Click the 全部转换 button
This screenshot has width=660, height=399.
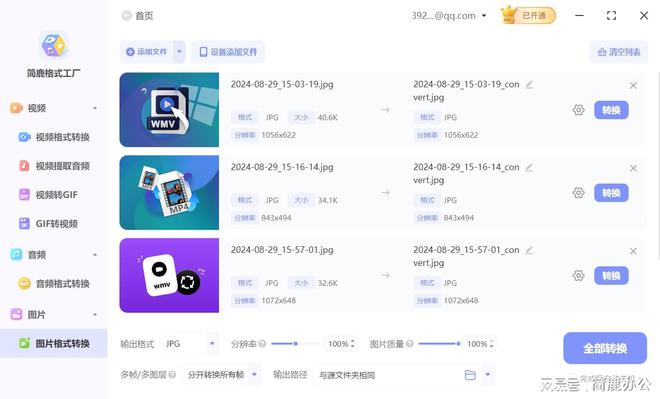605,348
